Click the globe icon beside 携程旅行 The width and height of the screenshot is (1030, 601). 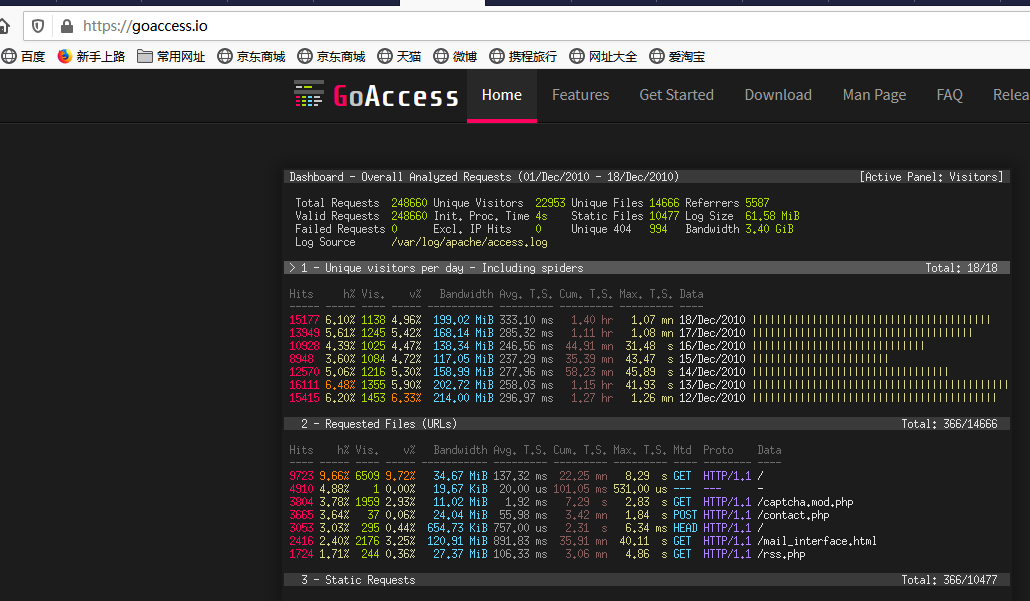[495, 57]
